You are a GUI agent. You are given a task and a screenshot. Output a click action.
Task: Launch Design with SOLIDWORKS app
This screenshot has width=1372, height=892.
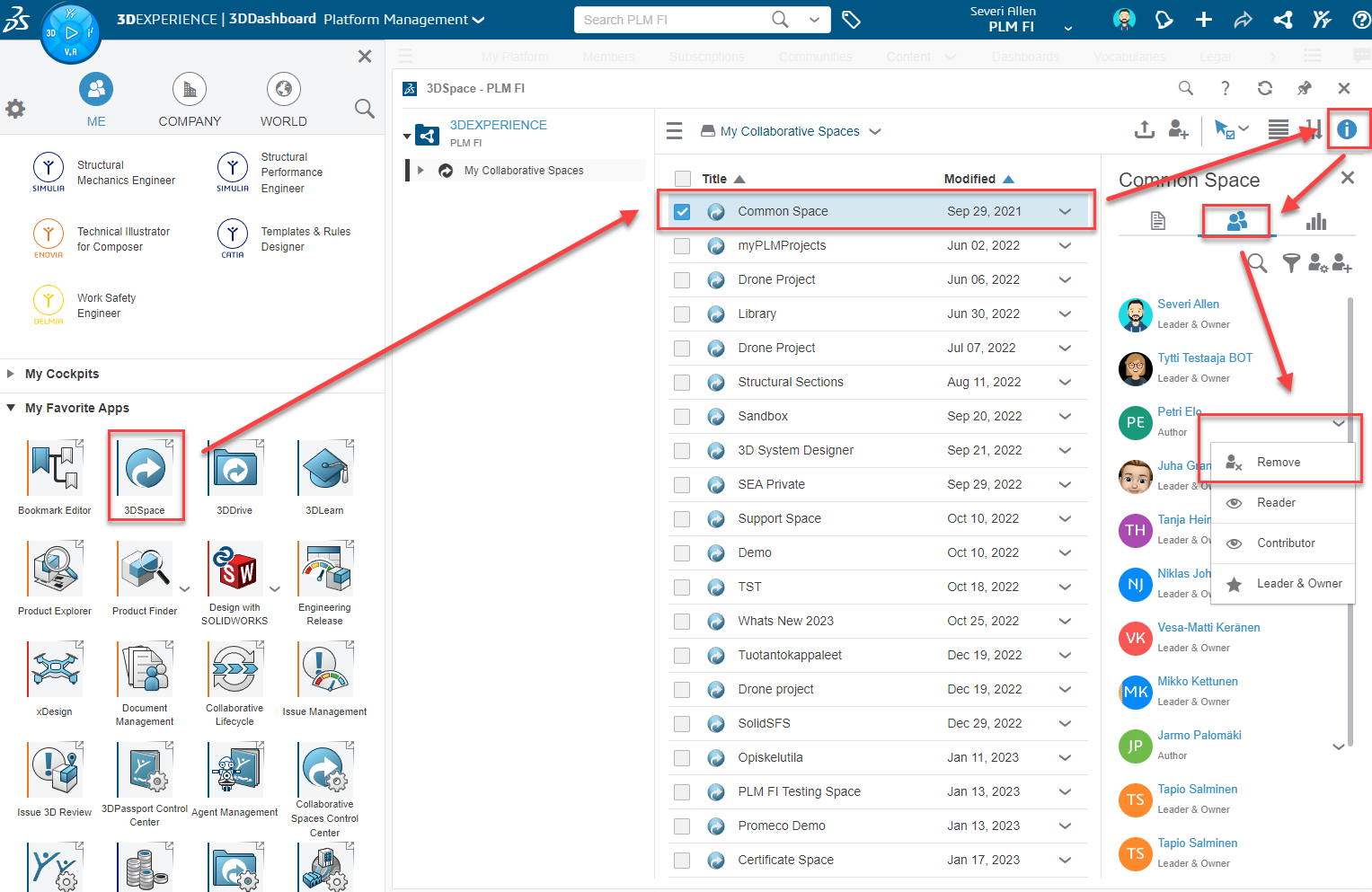tap(235, 569)
